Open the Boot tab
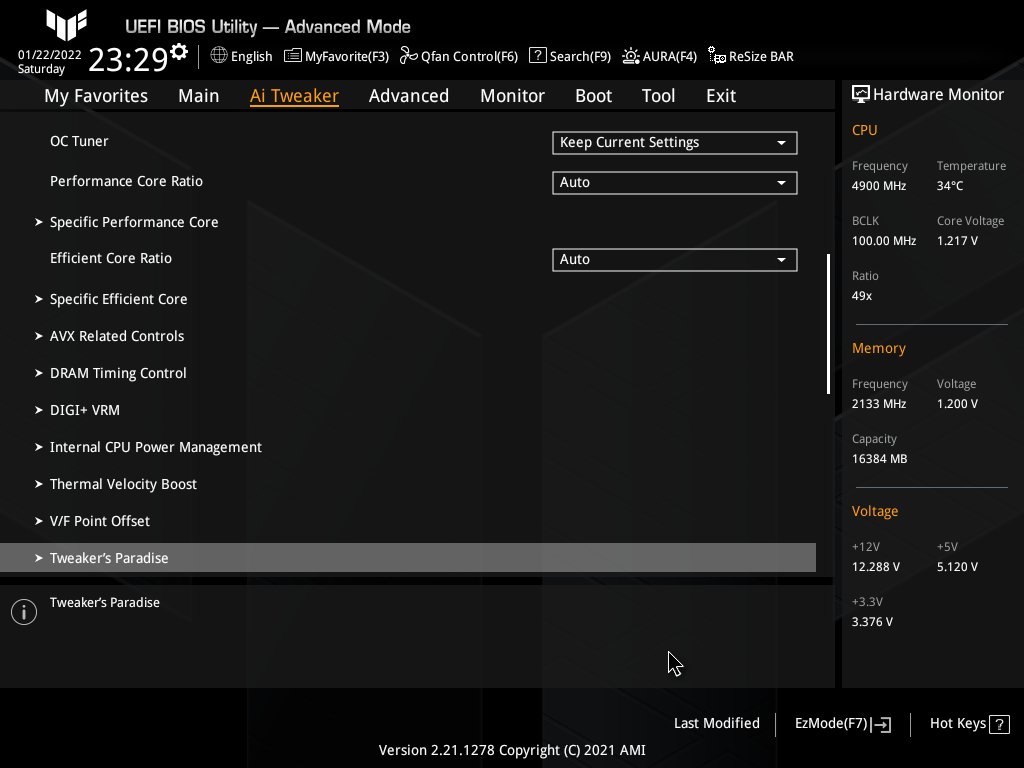Image resolution: width=1024 pixels, height=768 pixels. click(593, 95)
